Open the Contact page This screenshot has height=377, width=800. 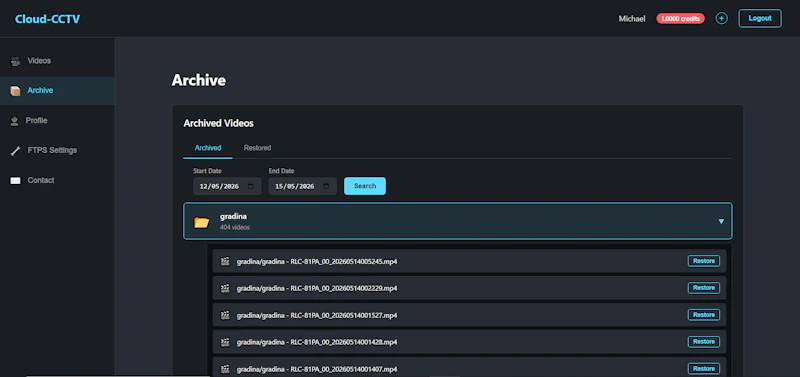click(57, 181)
